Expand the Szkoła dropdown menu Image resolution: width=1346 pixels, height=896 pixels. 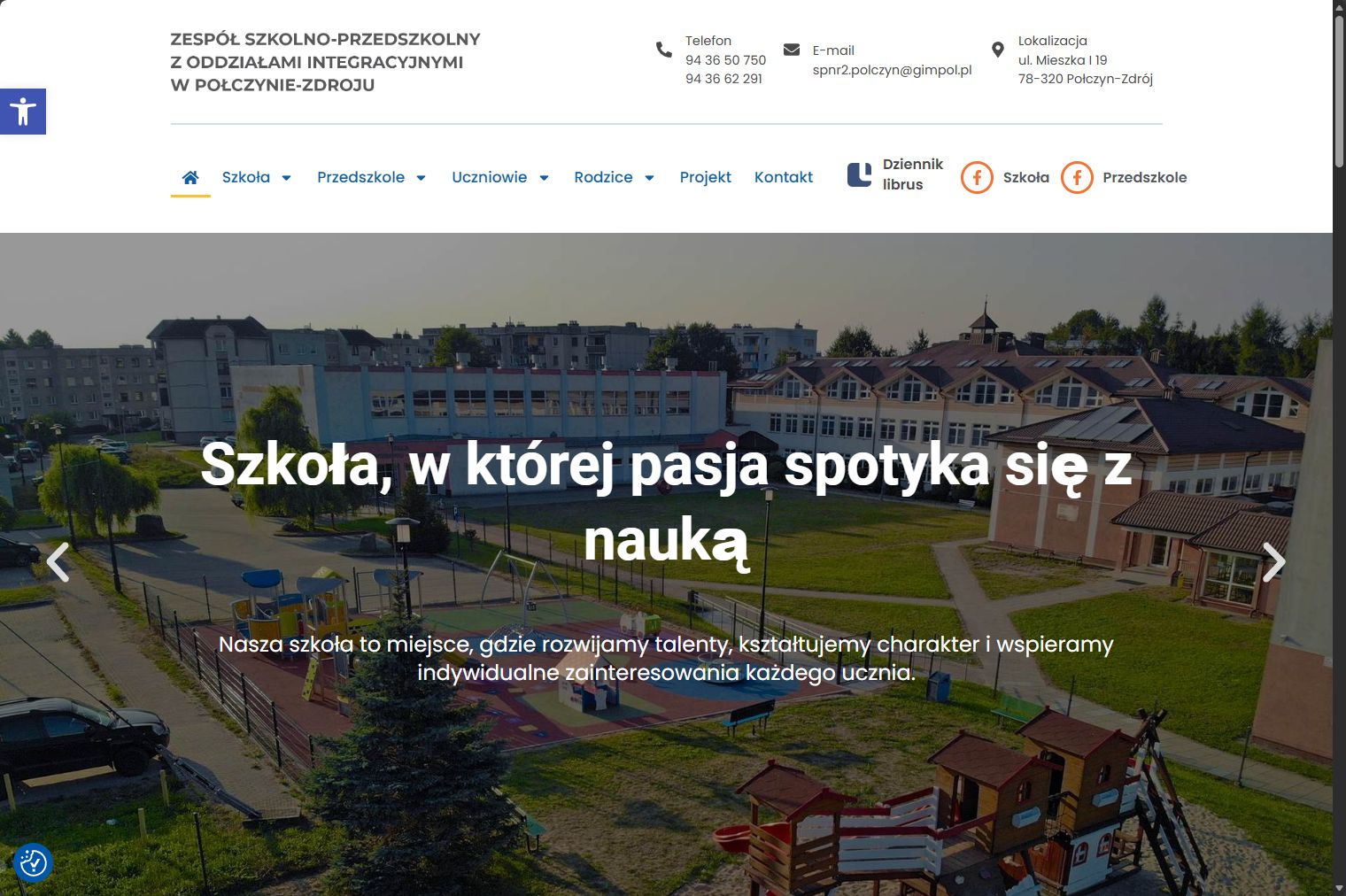tap(257, 177)
